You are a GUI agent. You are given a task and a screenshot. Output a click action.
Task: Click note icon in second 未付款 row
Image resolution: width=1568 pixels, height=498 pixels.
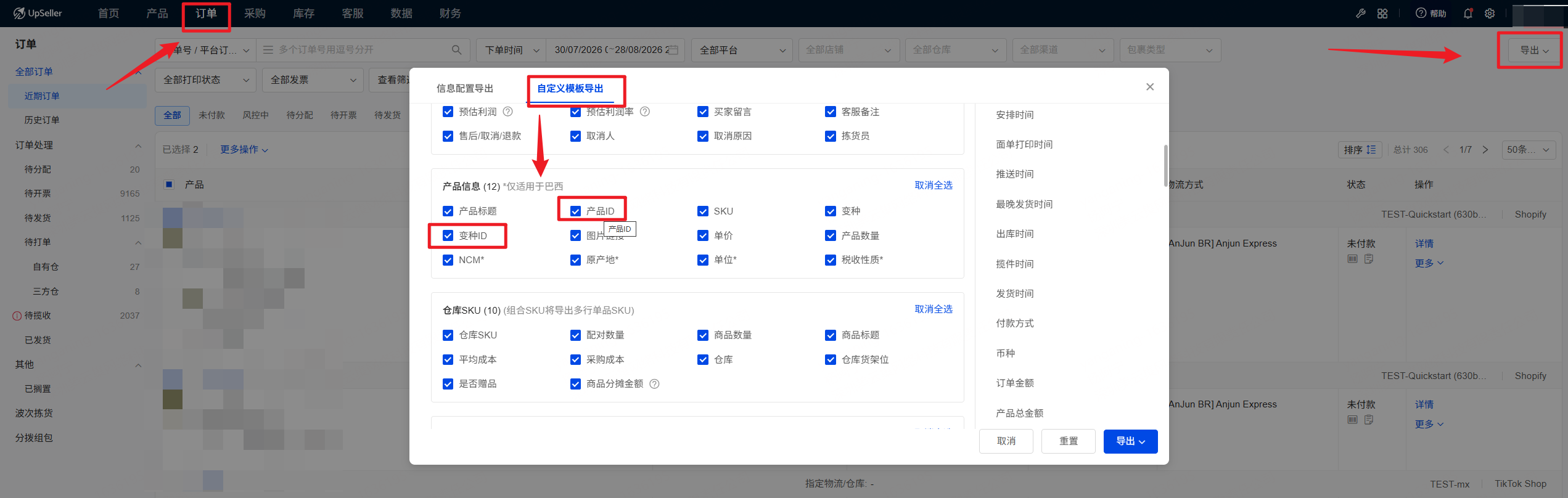coord(1369,420)
